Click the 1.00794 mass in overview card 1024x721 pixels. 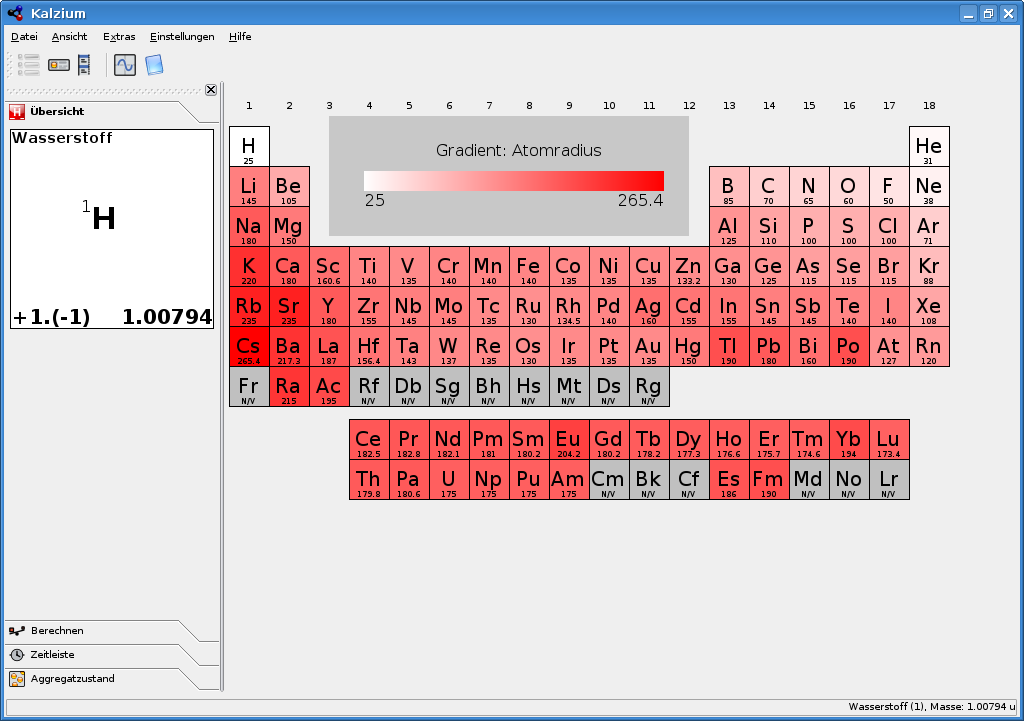click(167, 317)
